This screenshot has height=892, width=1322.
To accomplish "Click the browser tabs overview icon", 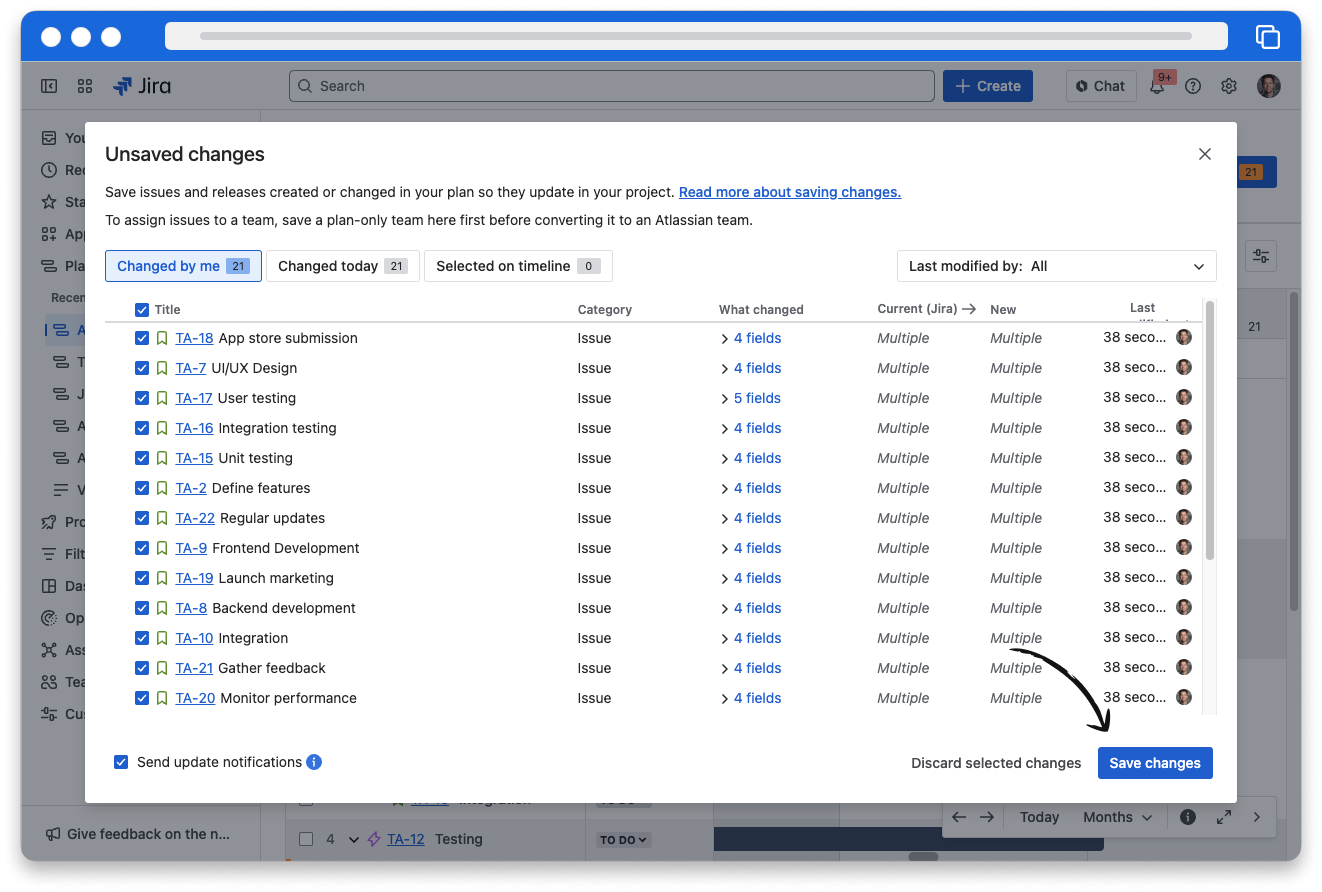I will 1268,37.
